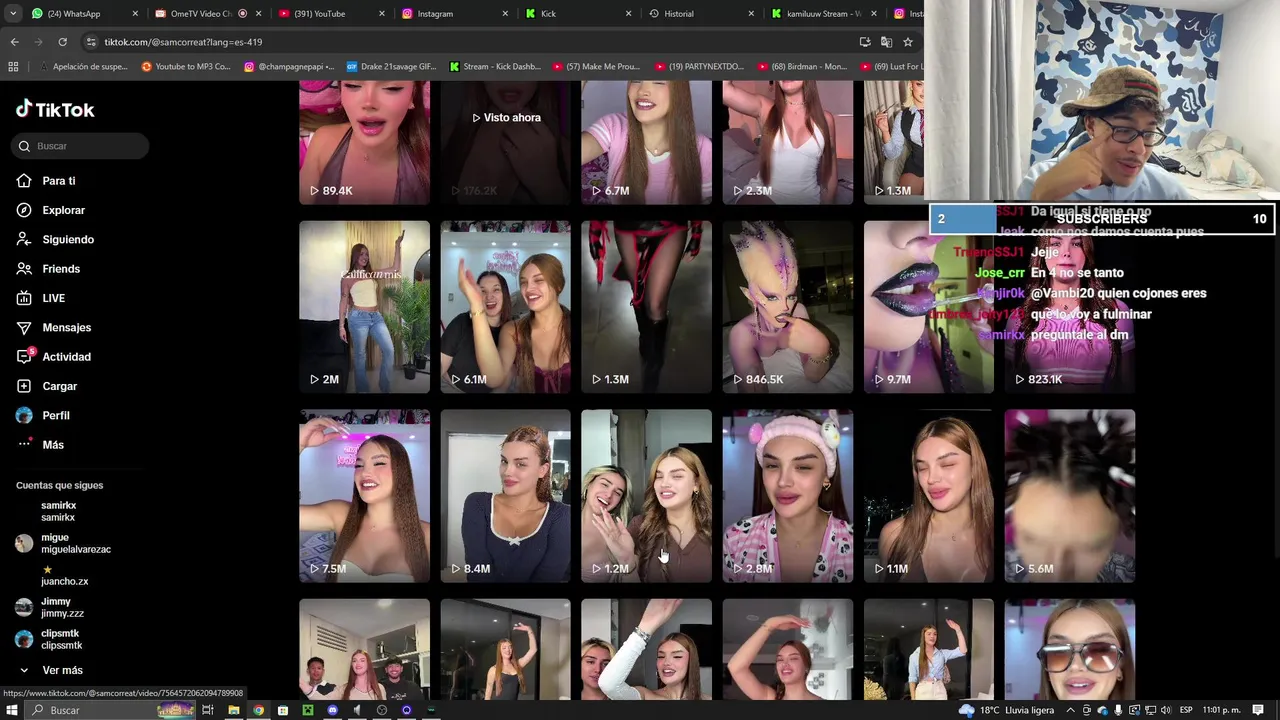Screen dimensions: 1280x720
Task: Show hidden system tray icons
Action: (x=1071, y=710)
